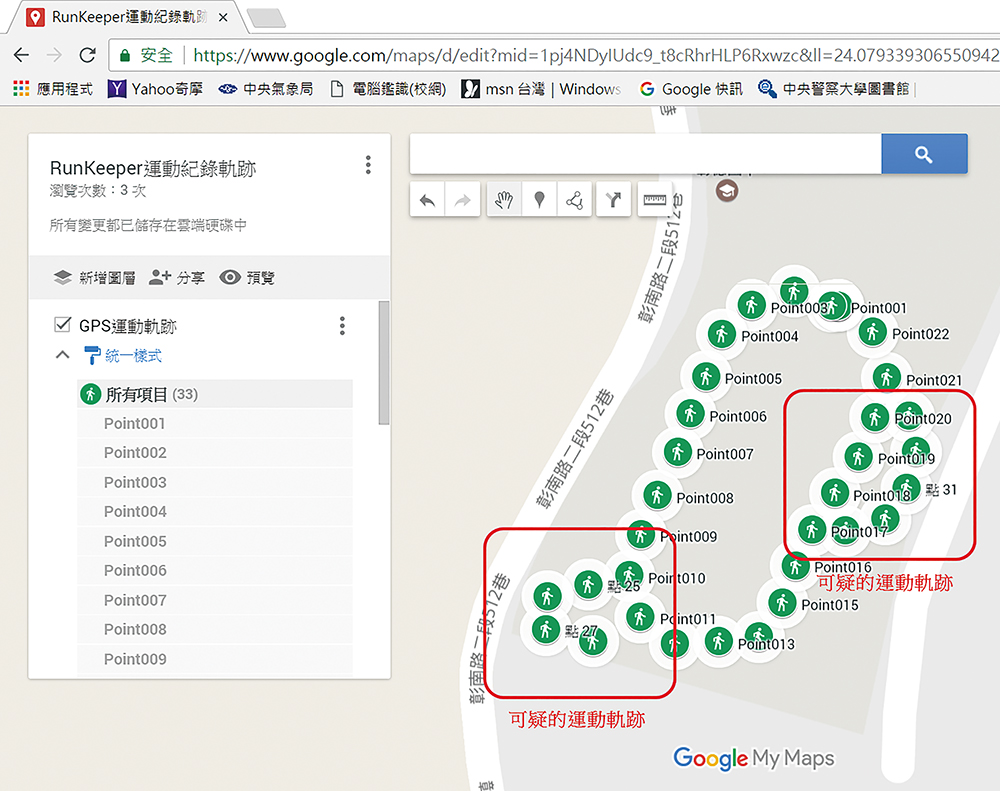
Task: Click the Point015 marker on the map
Action: (782, 603)
